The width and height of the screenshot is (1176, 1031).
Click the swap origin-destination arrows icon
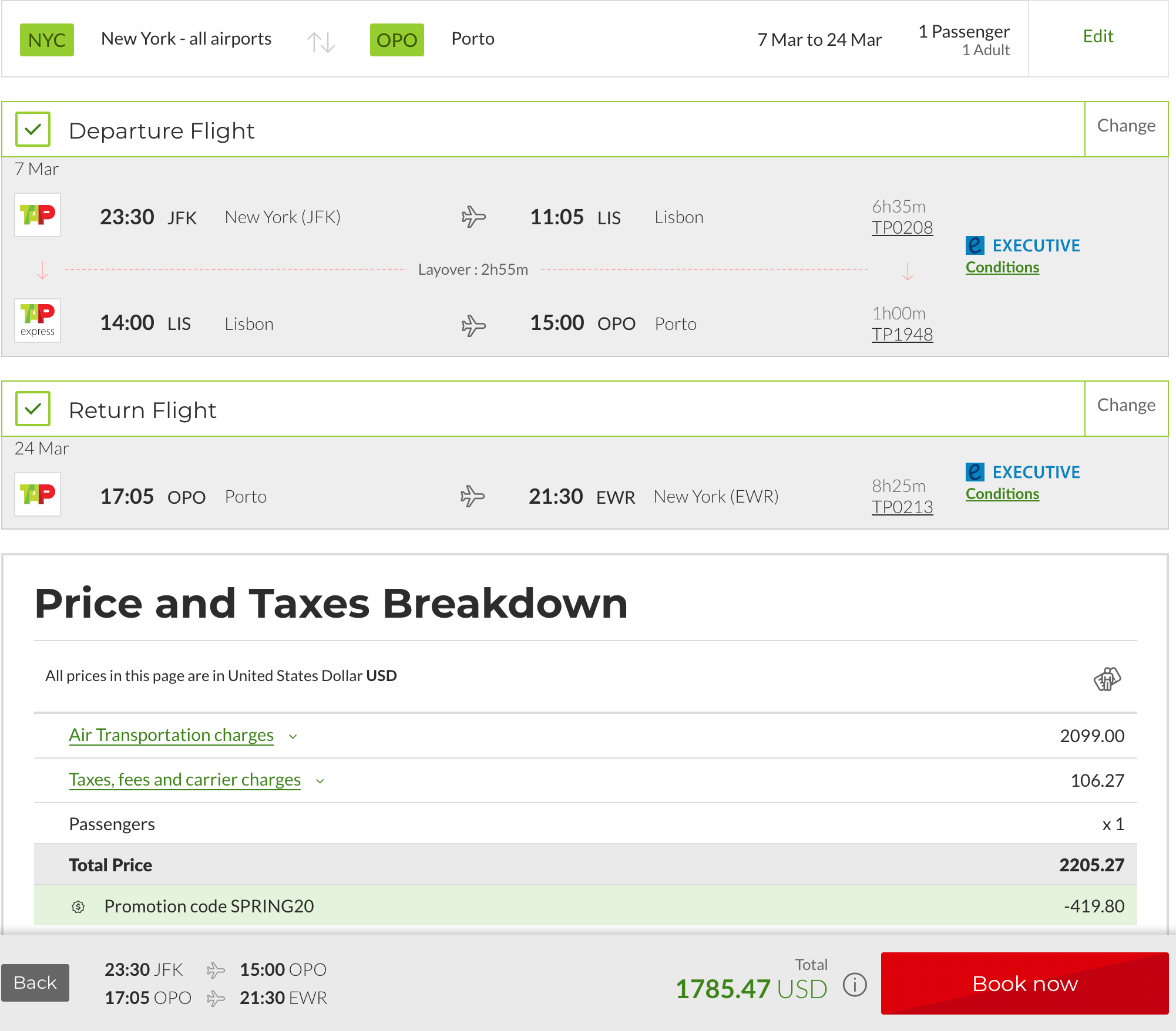321,42
